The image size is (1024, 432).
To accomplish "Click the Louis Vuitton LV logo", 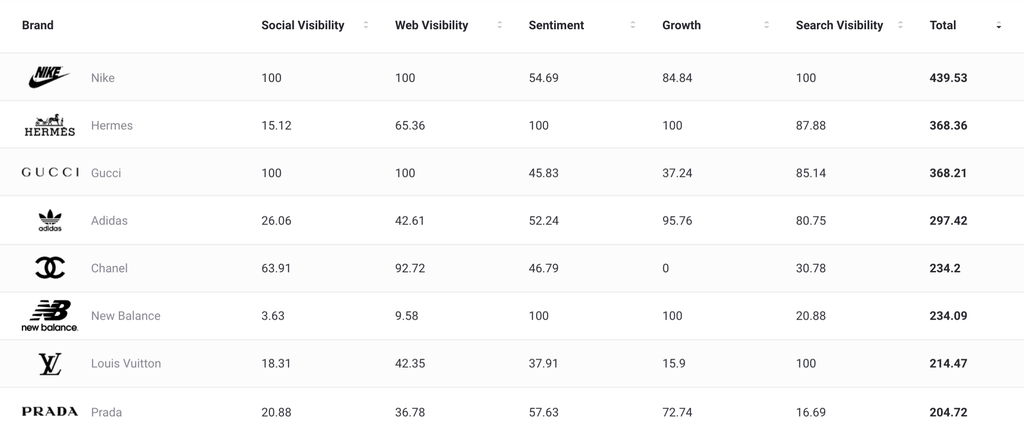I will [x=50, y=363].
